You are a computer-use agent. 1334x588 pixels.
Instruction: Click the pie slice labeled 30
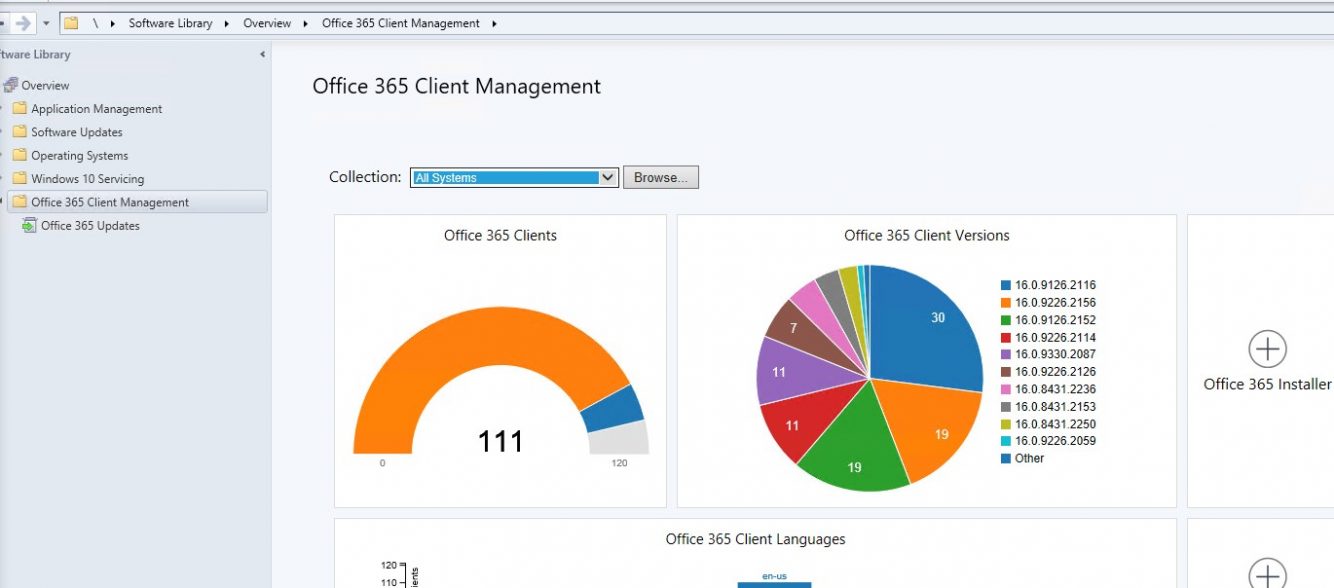[x=937, y=317]
